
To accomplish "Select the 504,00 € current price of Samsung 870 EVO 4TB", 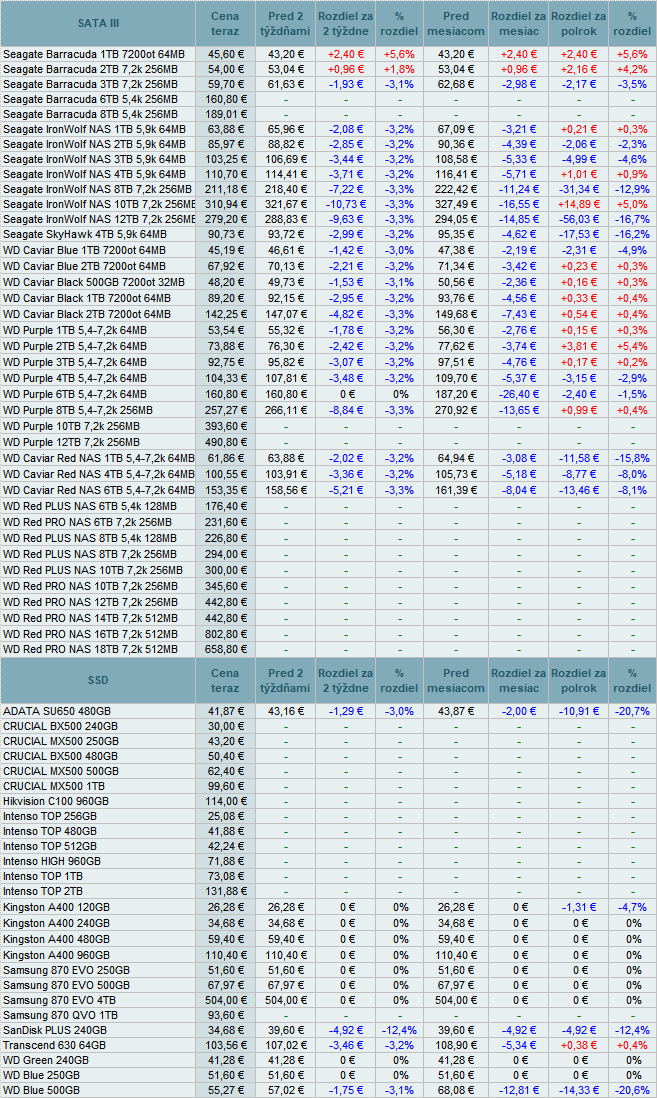I will [x=226, y=1001].
